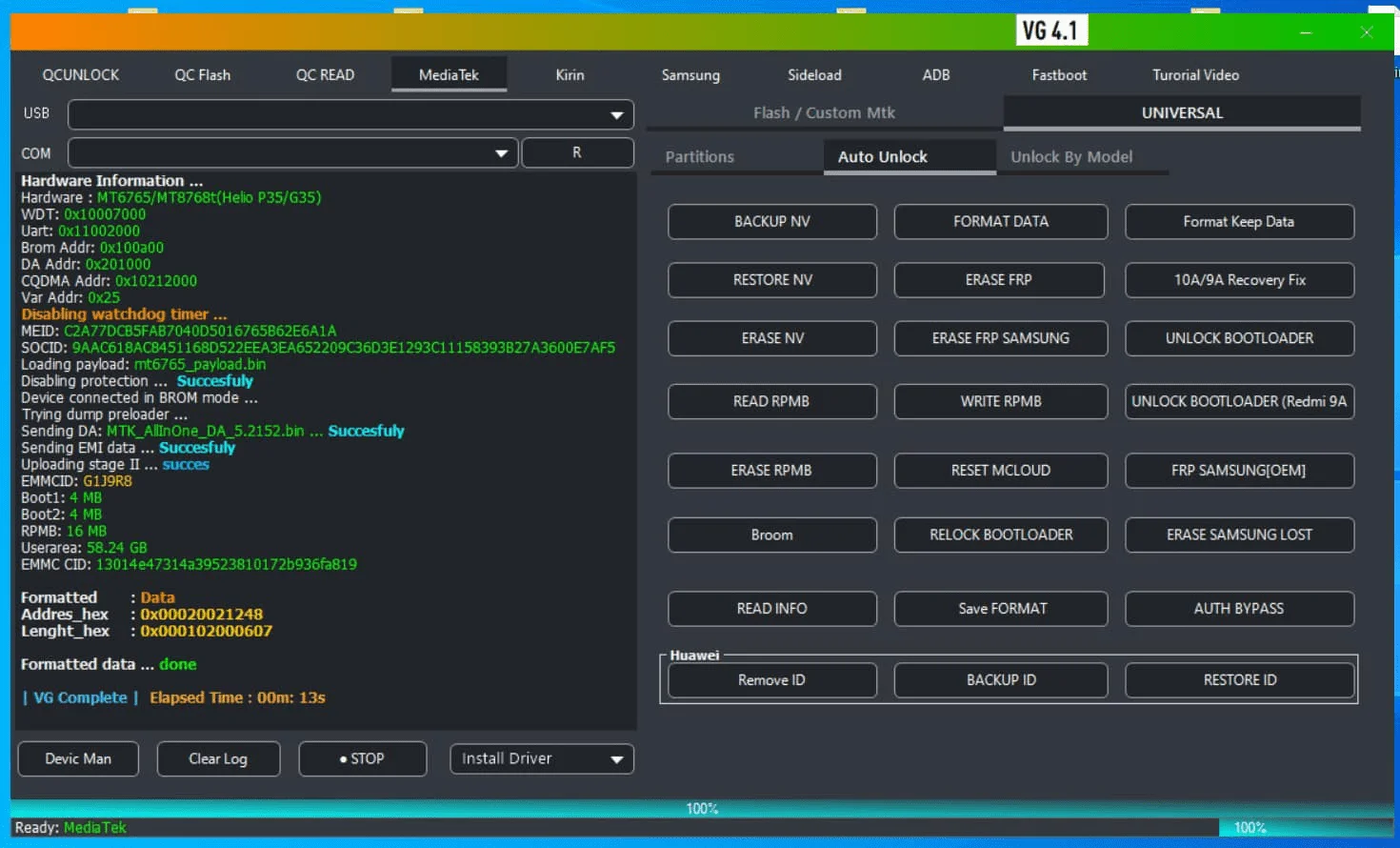Click the Clear Log button
The width and height of the screenshot is (1400, 848).
(x=218, y=758)
